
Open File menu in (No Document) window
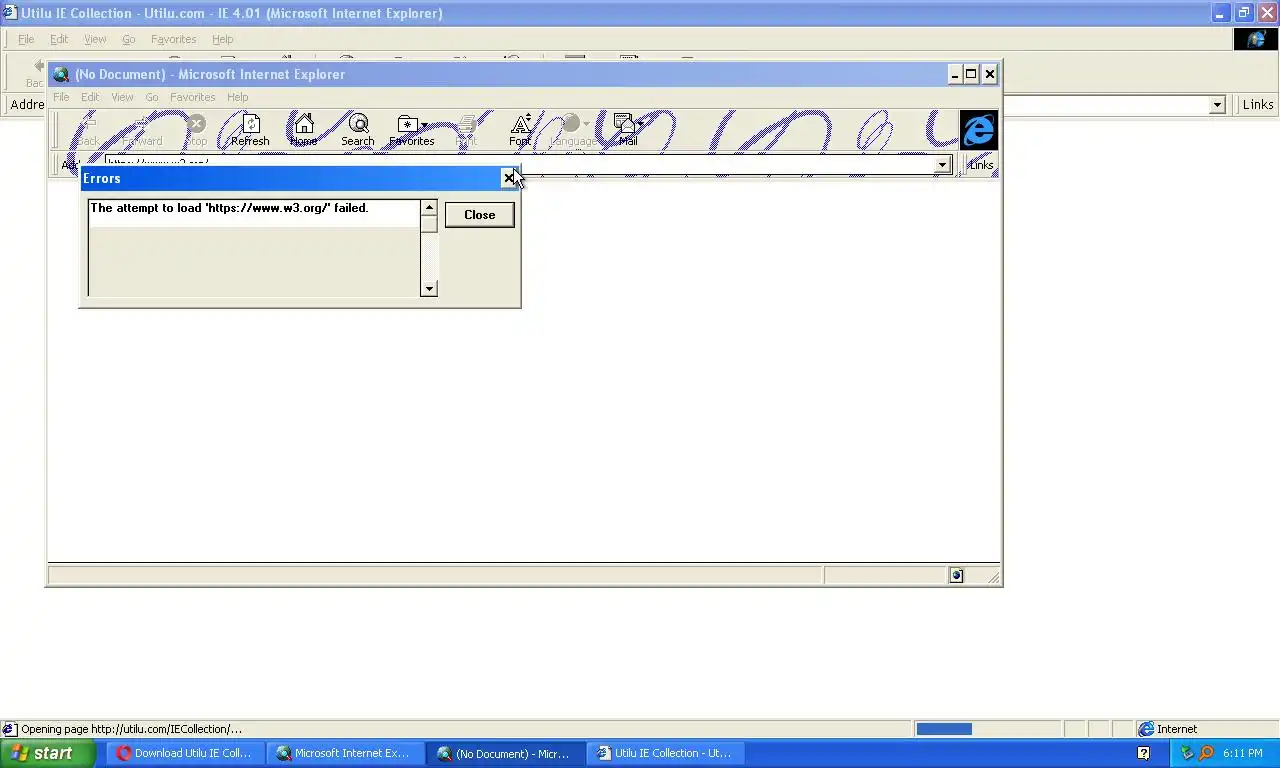pyautogui.click(x=61, y=97)
